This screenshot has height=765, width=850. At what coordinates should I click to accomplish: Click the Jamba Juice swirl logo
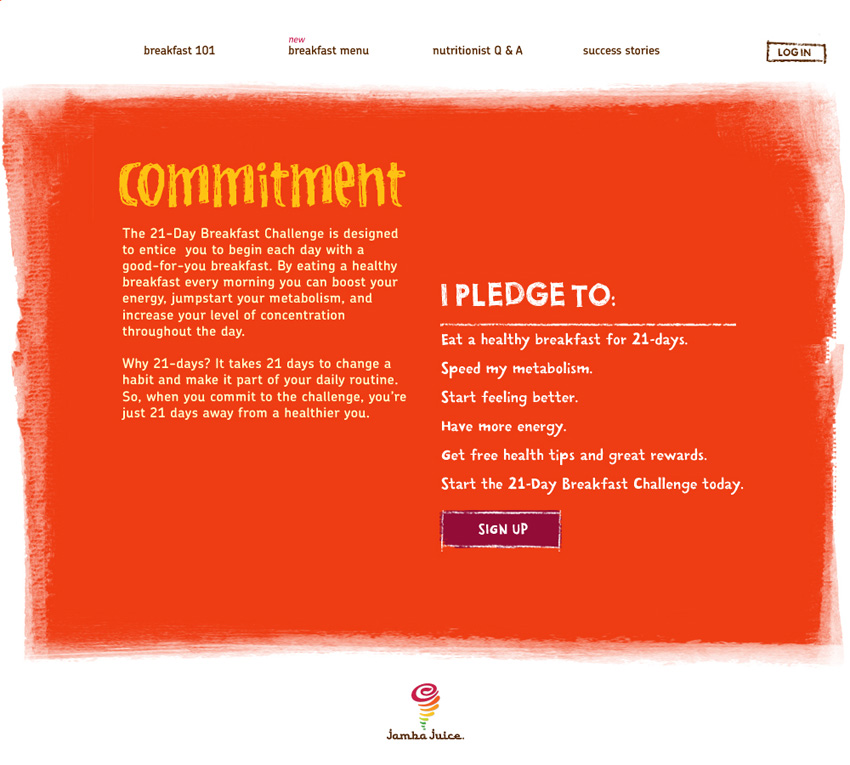coord(425,705)
